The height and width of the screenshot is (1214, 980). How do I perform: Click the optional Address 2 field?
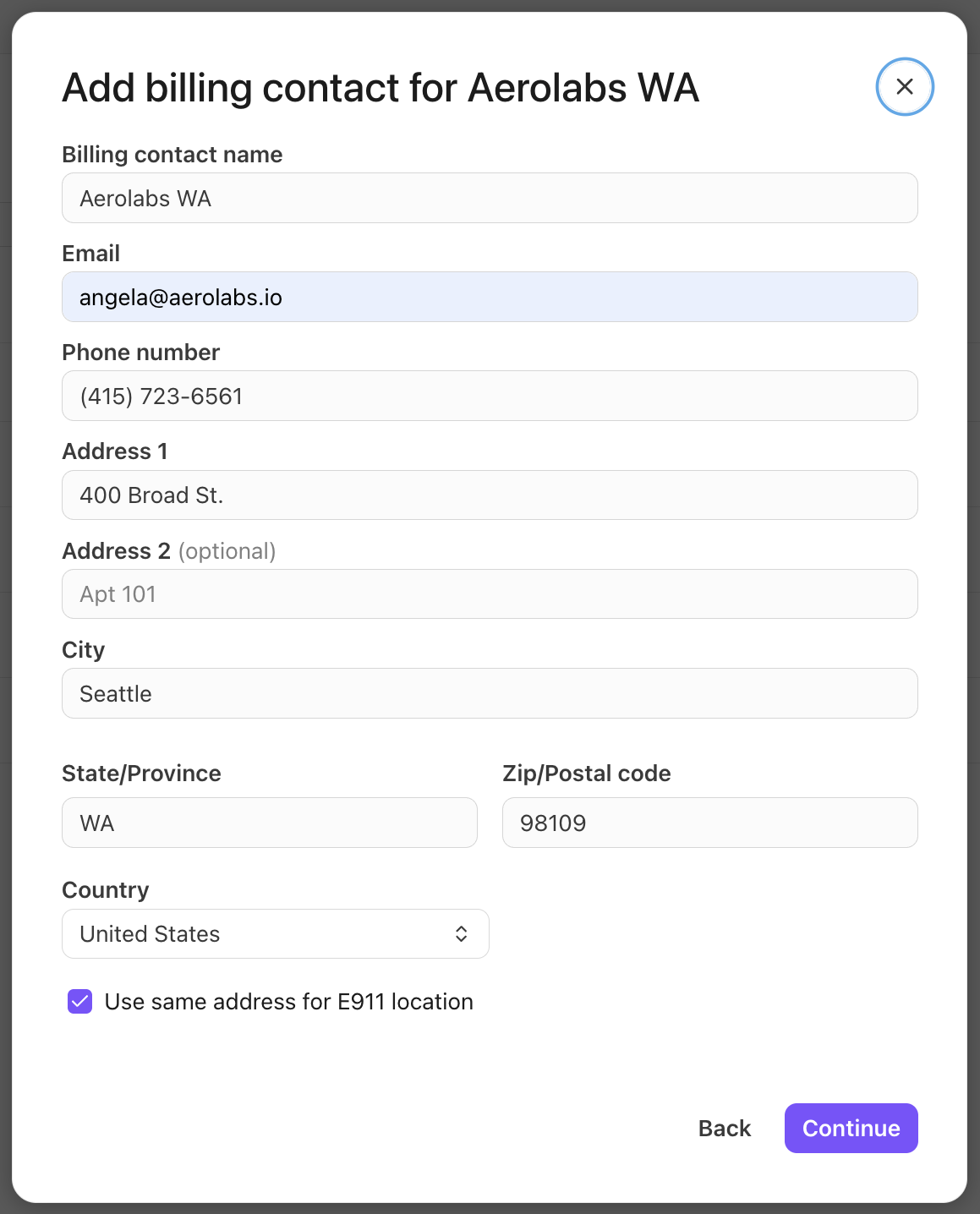tap(490, 593)
